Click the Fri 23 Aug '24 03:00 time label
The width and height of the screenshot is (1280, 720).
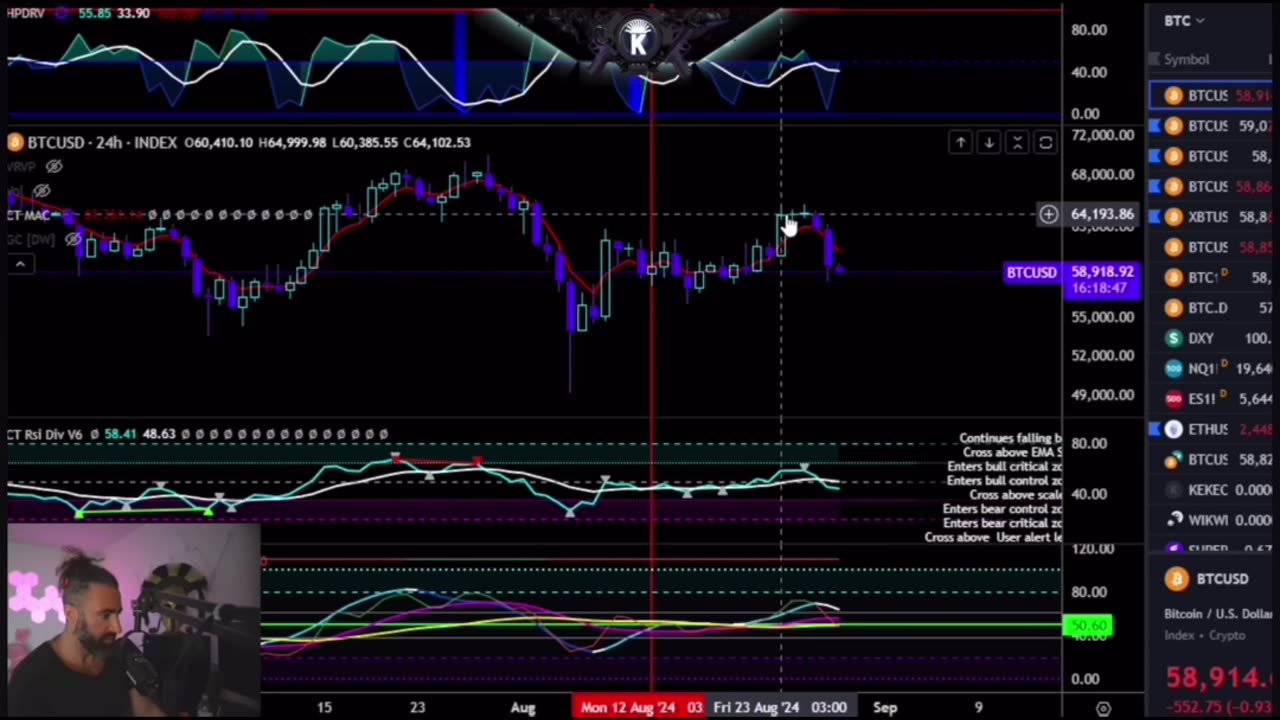click(x=780, y=707)
